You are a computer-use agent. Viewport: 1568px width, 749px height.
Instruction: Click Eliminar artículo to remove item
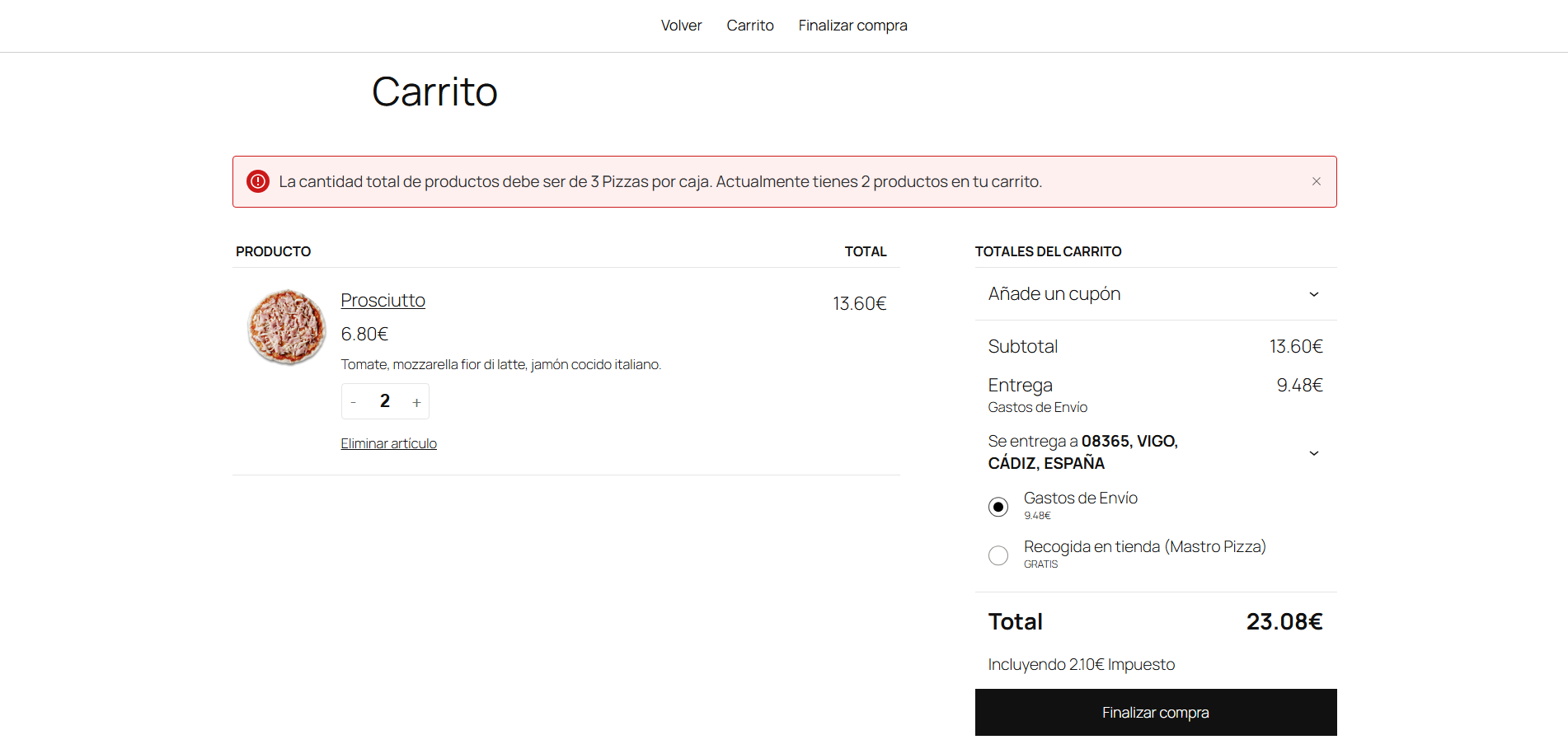point(388,443)
